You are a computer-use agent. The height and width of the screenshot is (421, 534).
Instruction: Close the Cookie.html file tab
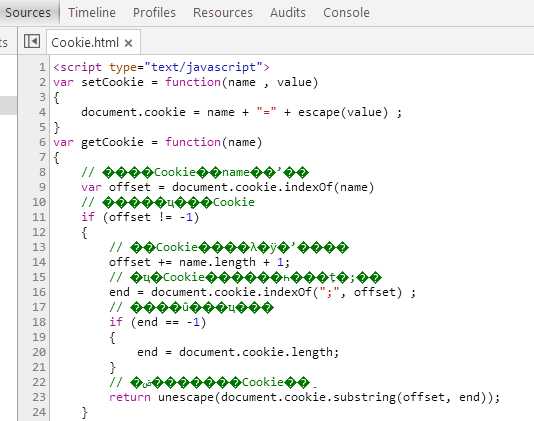[128, 43]
